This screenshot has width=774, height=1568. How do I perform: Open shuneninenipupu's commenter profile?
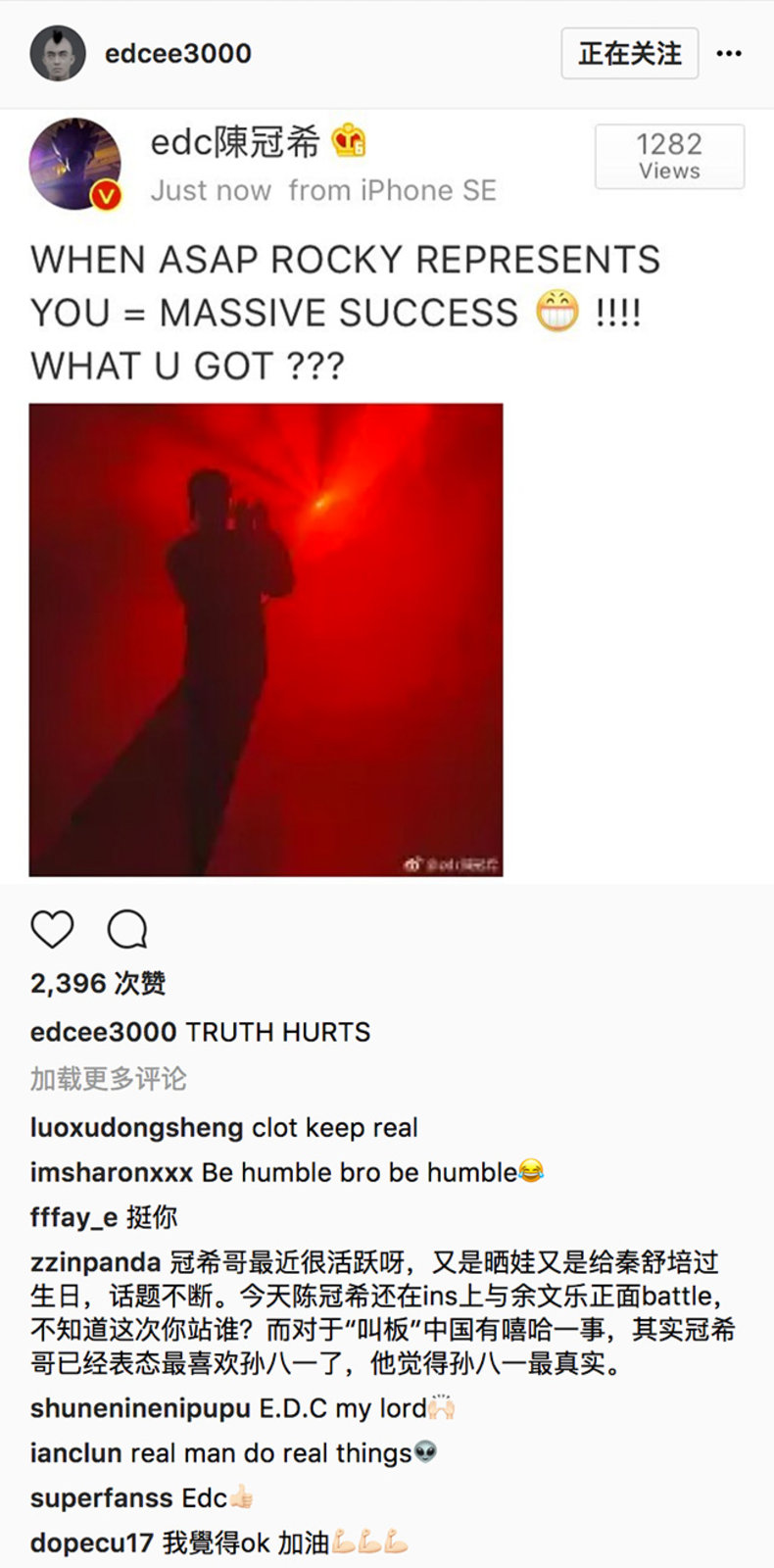click(x=141, y=1409)
